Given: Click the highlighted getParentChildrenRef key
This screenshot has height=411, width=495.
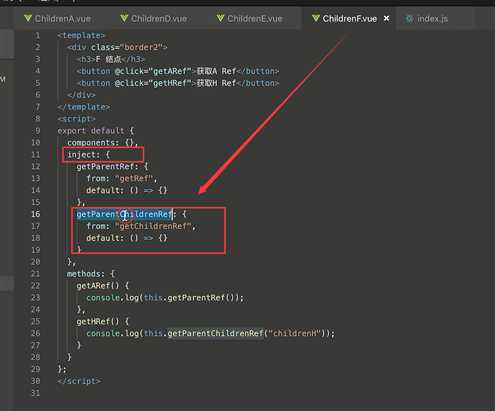Looking at the screenshot, I should tap(124, 214).
